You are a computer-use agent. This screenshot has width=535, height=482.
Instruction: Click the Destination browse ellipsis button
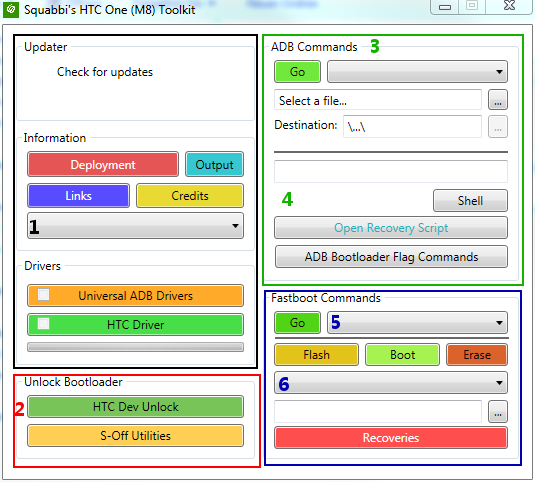[x=498, y=127]
